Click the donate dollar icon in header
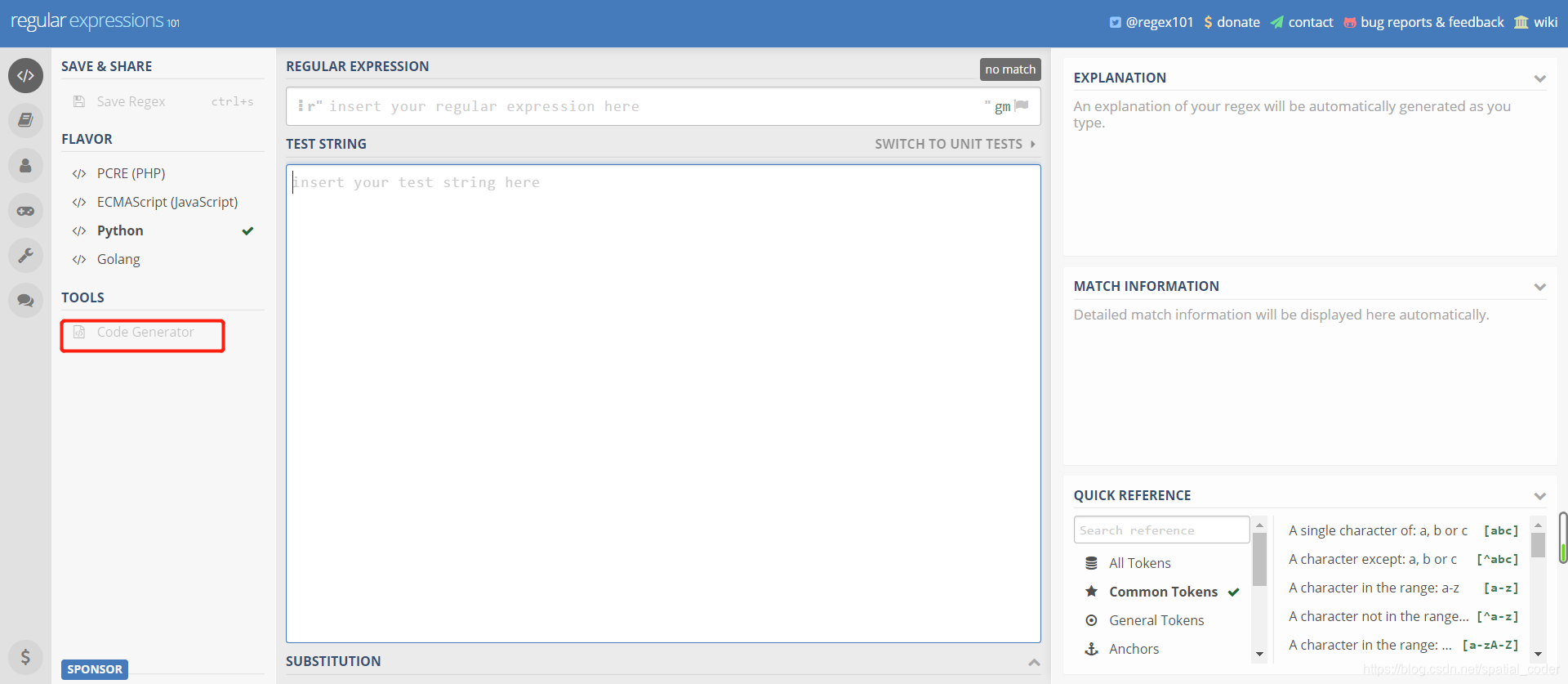 1209,23
